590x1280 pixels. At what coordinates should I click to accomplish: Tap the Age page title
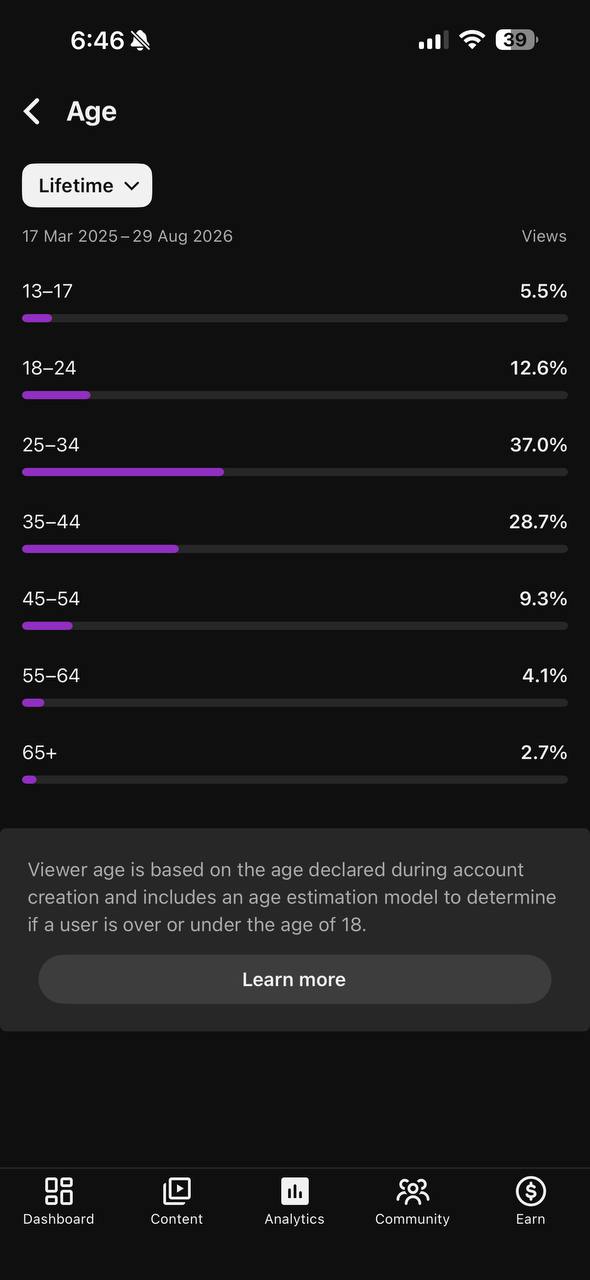click(x=91, y=112)
